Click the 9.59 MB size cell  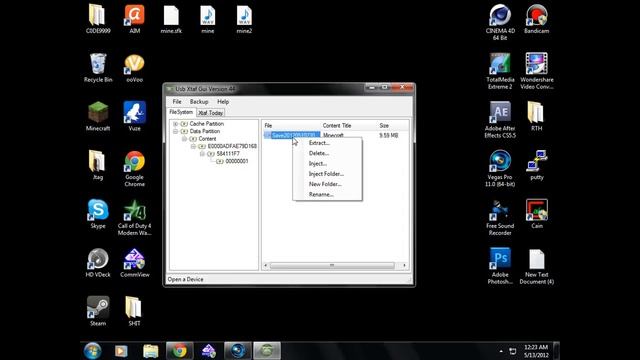tap(389, 135)
